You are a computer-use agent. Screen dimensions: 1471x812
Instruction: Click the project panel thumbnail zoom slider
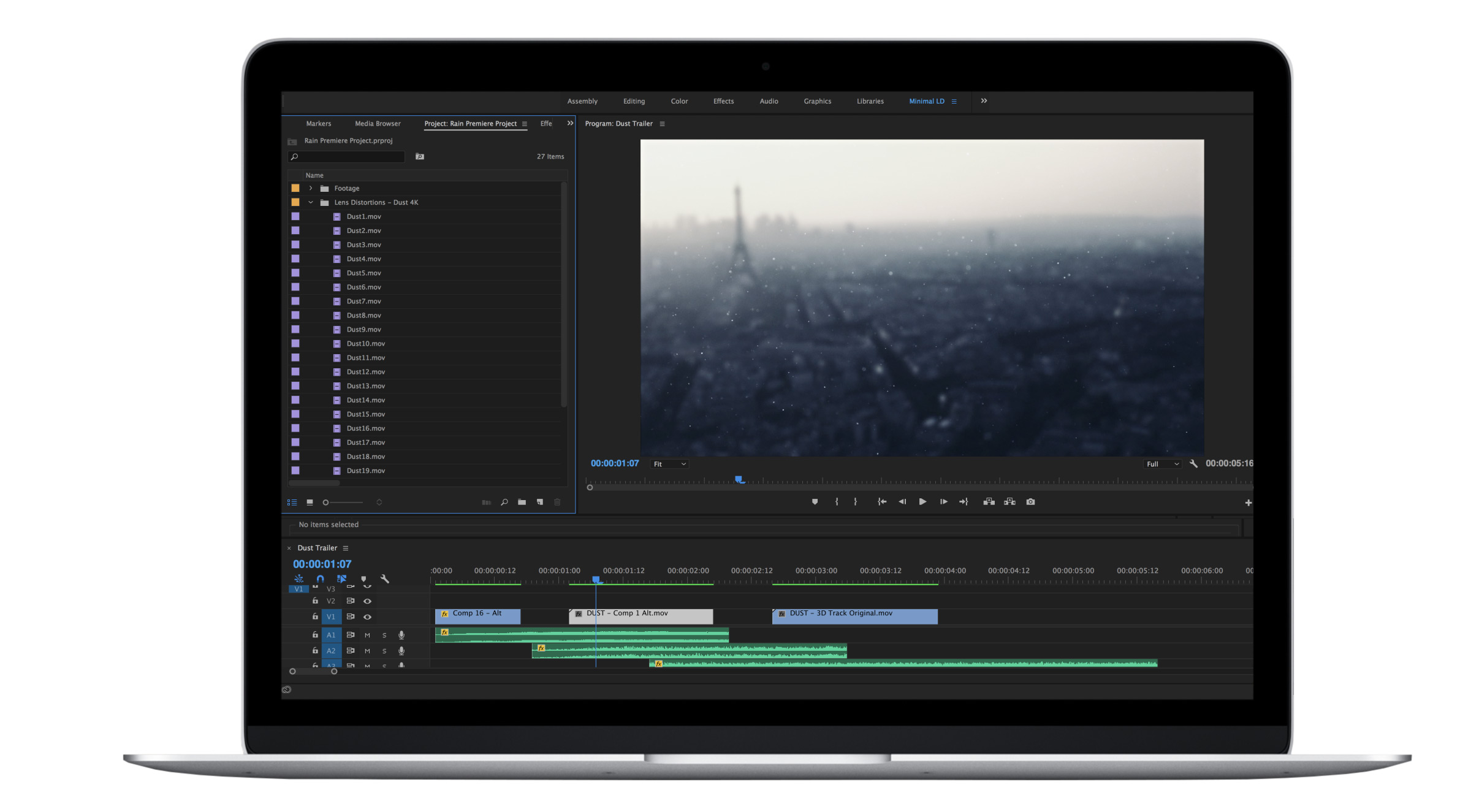[x=344, y=503]
